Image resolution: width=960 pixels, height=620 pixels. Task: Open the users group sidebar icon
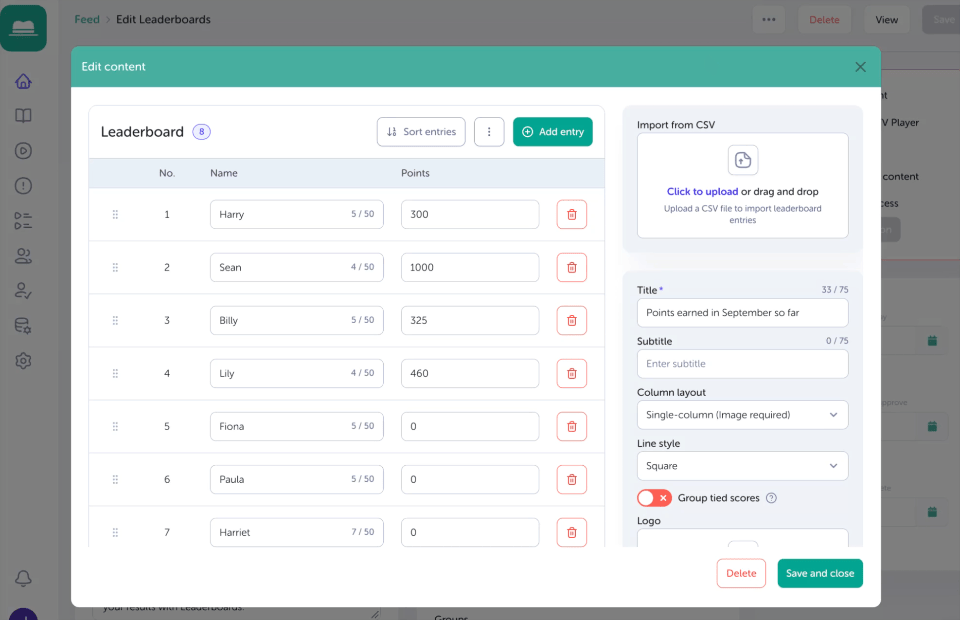[23, 255]
